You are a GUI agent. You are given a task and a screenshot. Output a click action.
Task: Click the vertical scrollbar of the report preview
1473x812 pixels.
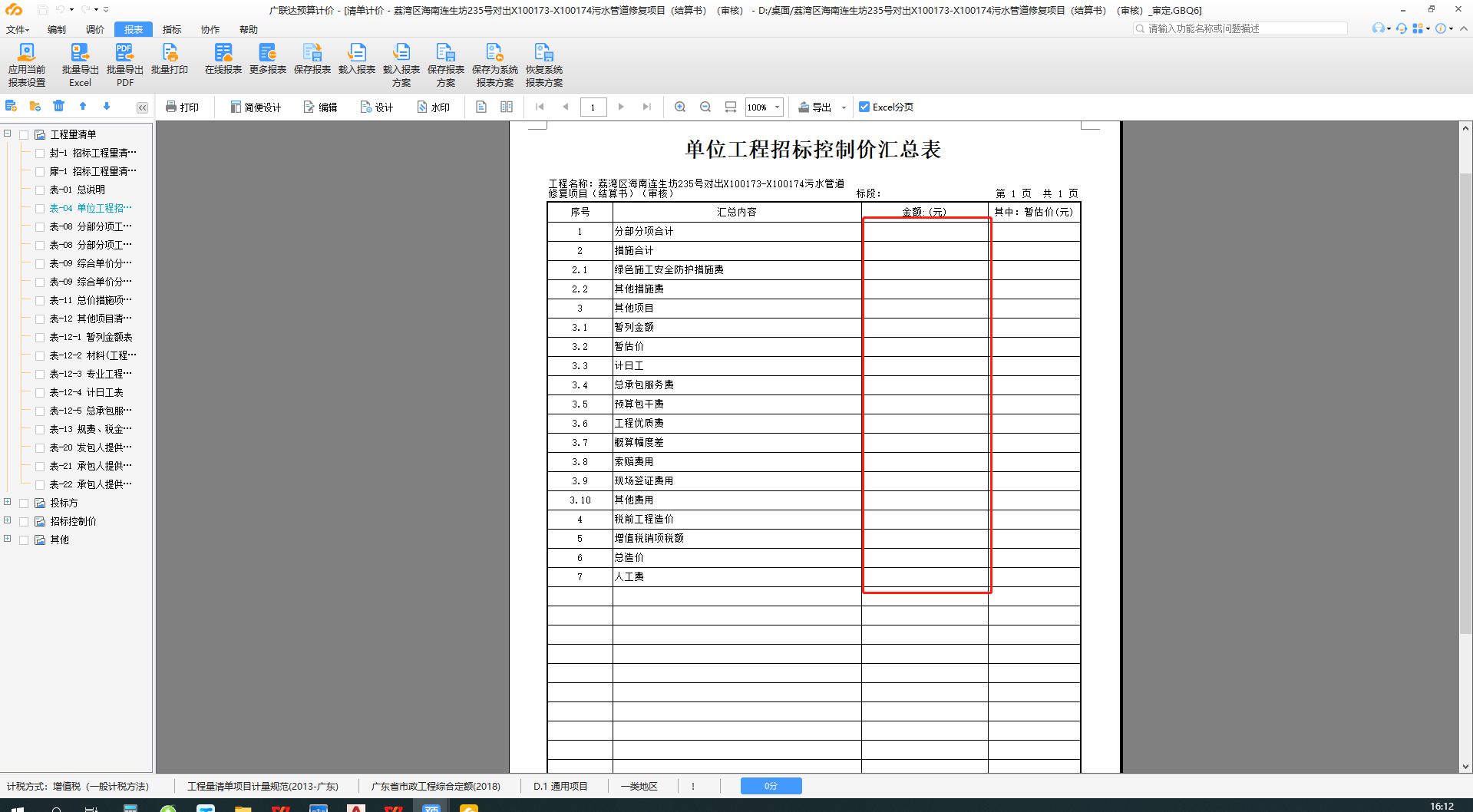click(1465, 403)
